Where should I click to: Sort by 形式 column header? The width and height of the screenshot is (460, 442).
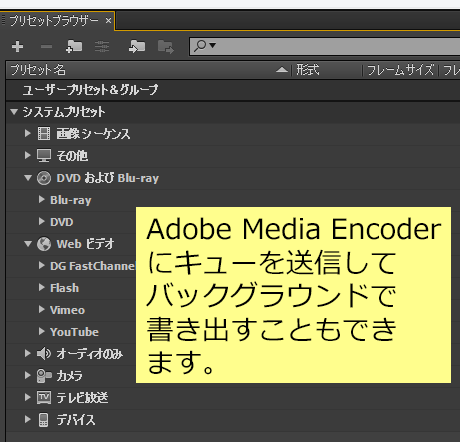click(327, 70)
